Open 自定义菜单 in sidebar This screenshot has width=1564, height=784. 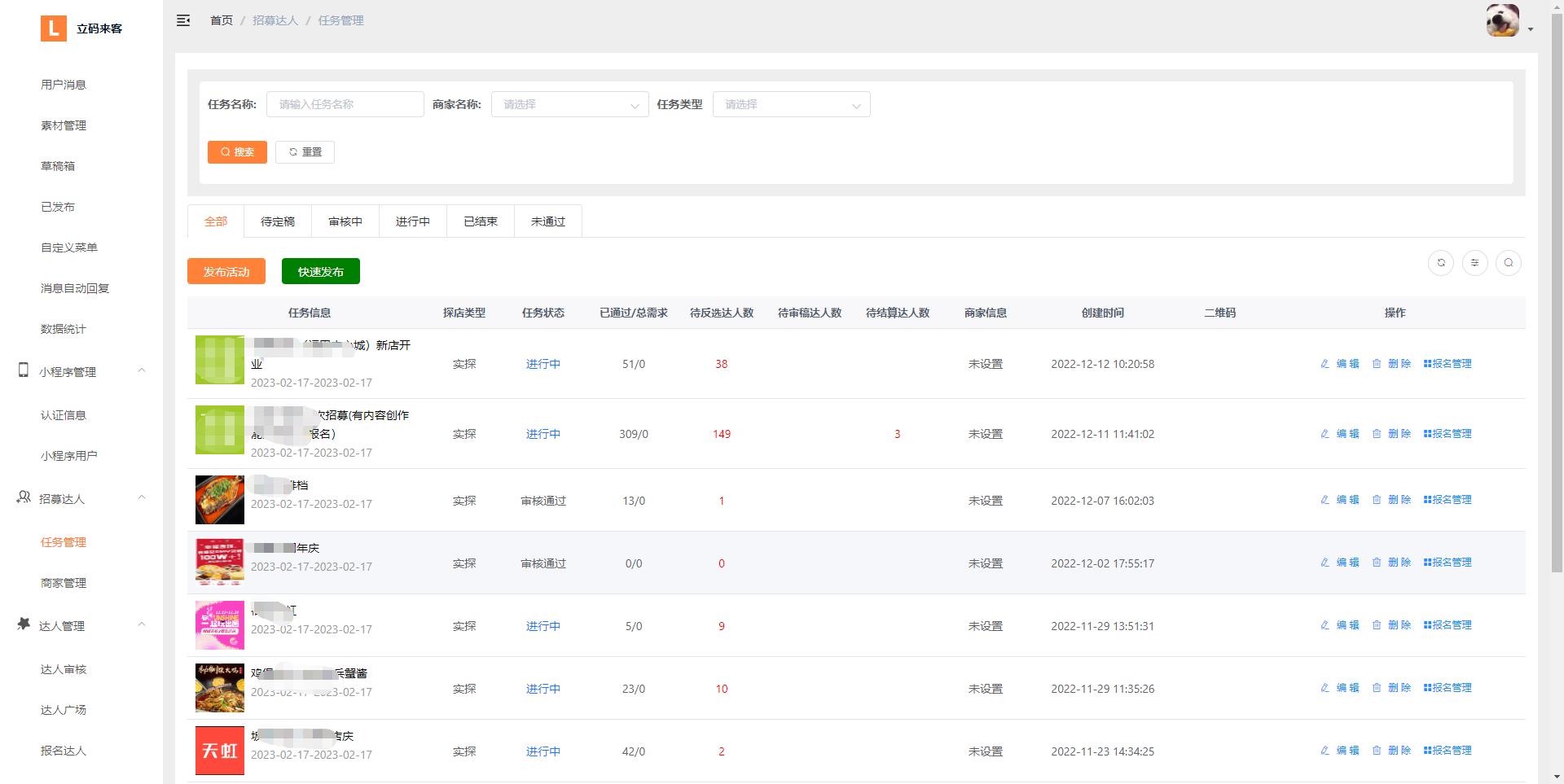[69, 247]
